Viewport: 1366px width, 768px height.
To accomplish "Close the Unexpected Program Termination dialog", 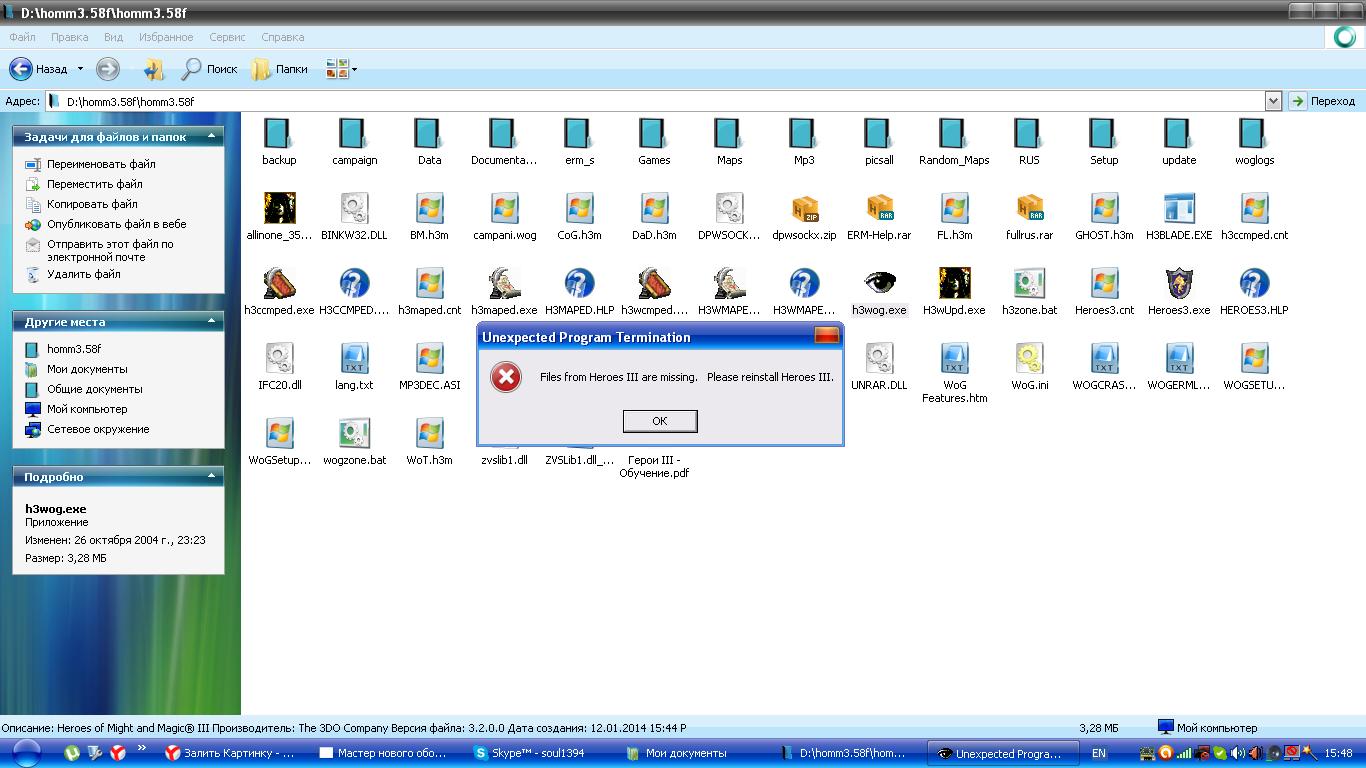I will pos(826,337).
